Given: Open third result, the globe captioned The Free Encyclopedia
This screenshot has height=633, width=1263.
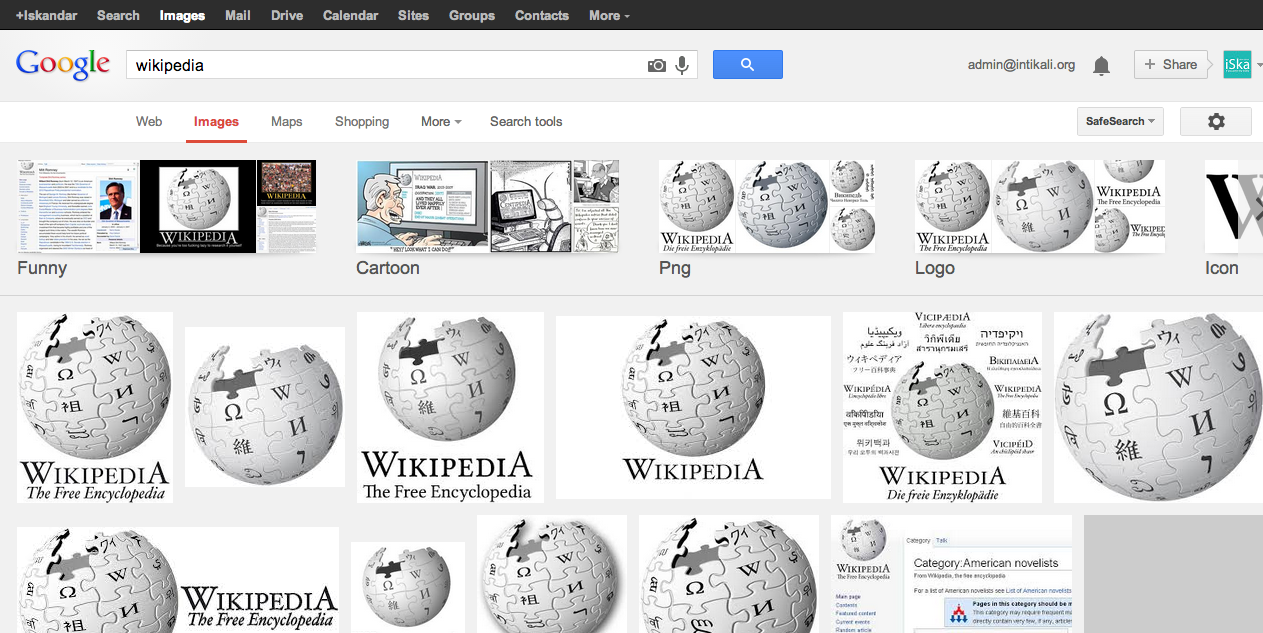Looking at the screenshot, I should click(x=450, y=407).
